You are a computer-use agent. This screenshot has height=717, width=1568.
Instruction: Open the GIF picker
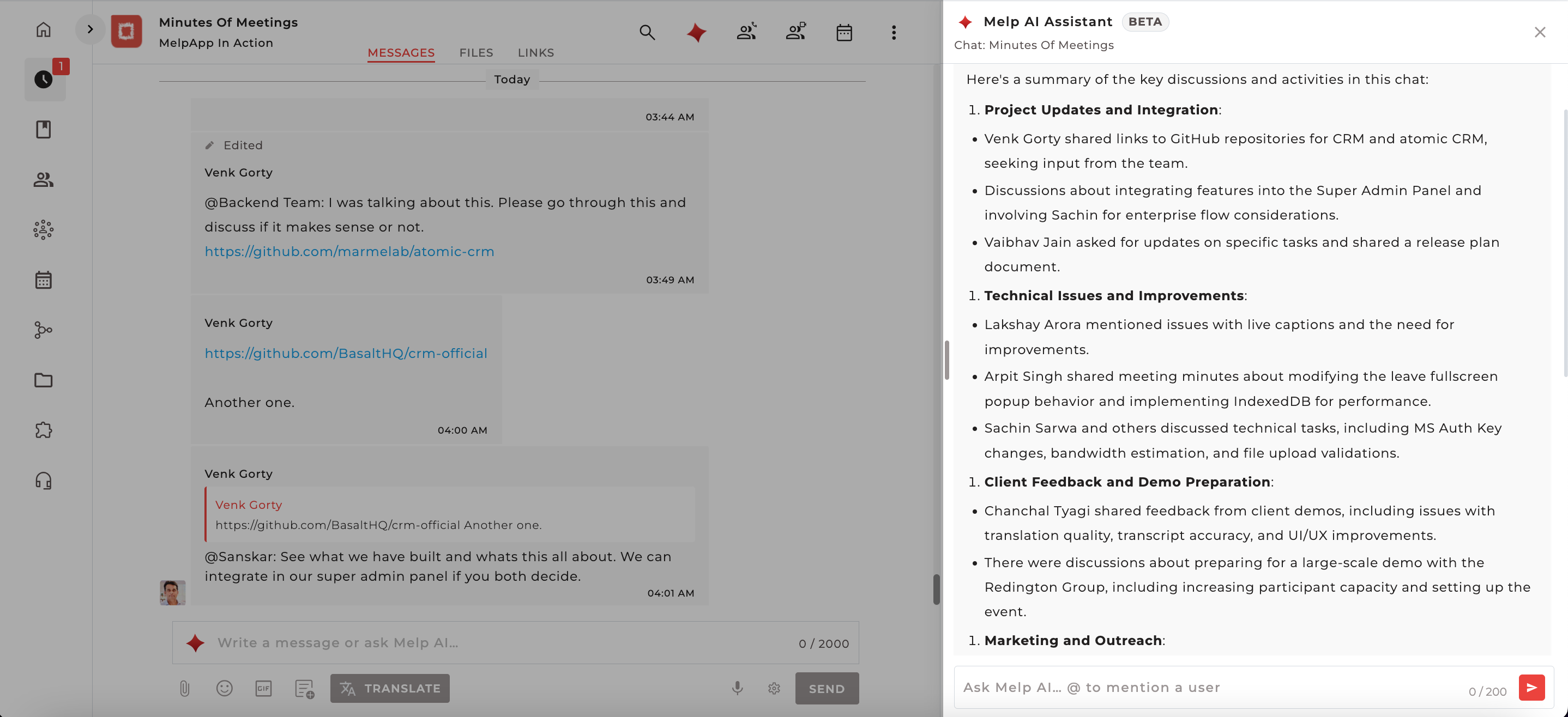[x=263, y=689]
